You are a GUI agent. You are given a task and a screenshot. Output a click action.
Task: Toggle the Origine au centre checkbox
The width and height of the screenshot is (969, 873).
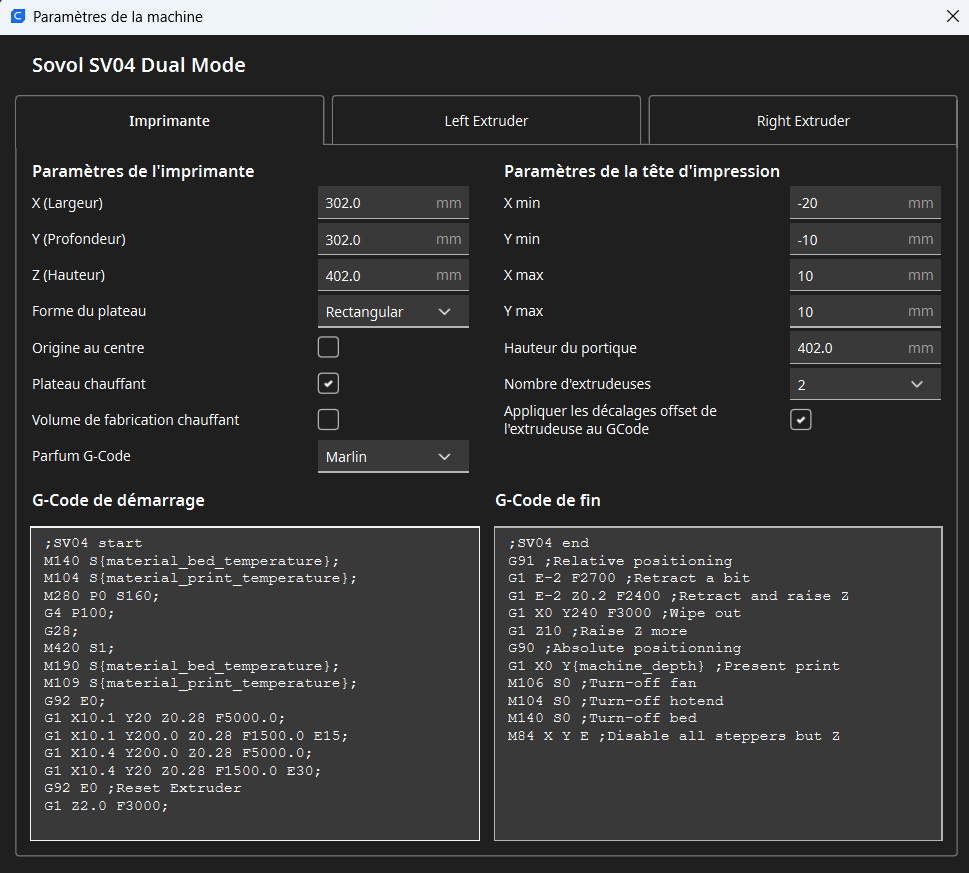point(328,347)
